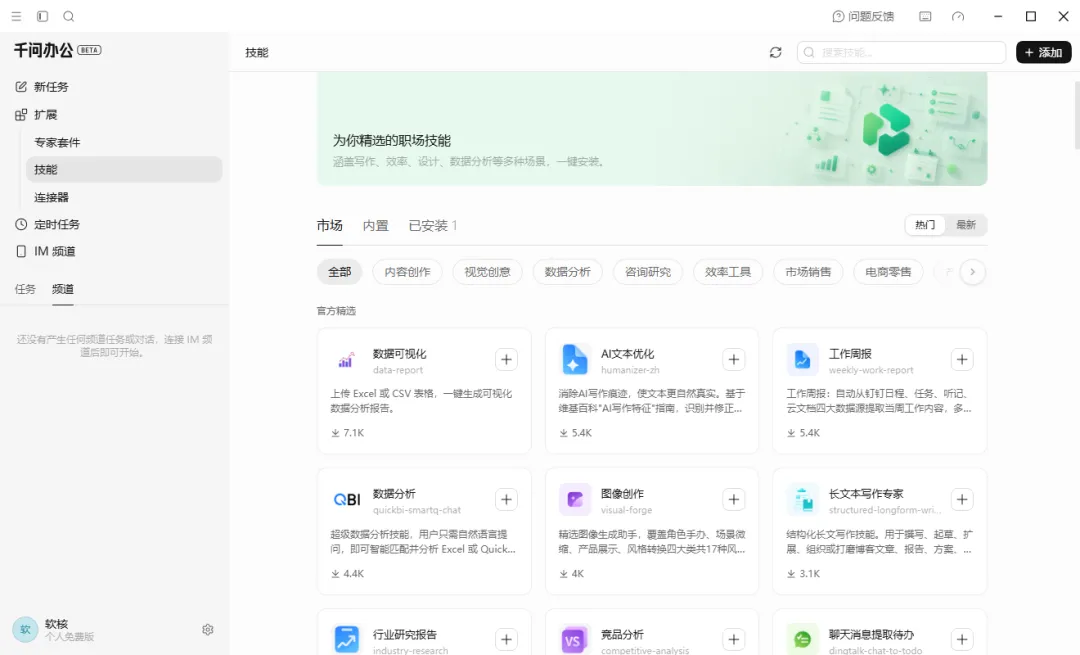Switch to the 频道 tab in sidebar

tap(63, 289)
